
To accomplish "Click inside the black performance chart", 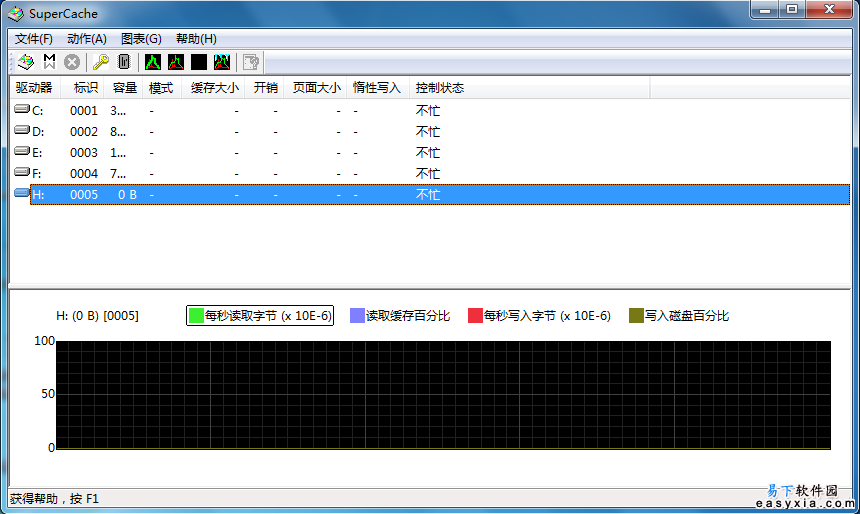I will pyautogui.click(x=443, y=395).
